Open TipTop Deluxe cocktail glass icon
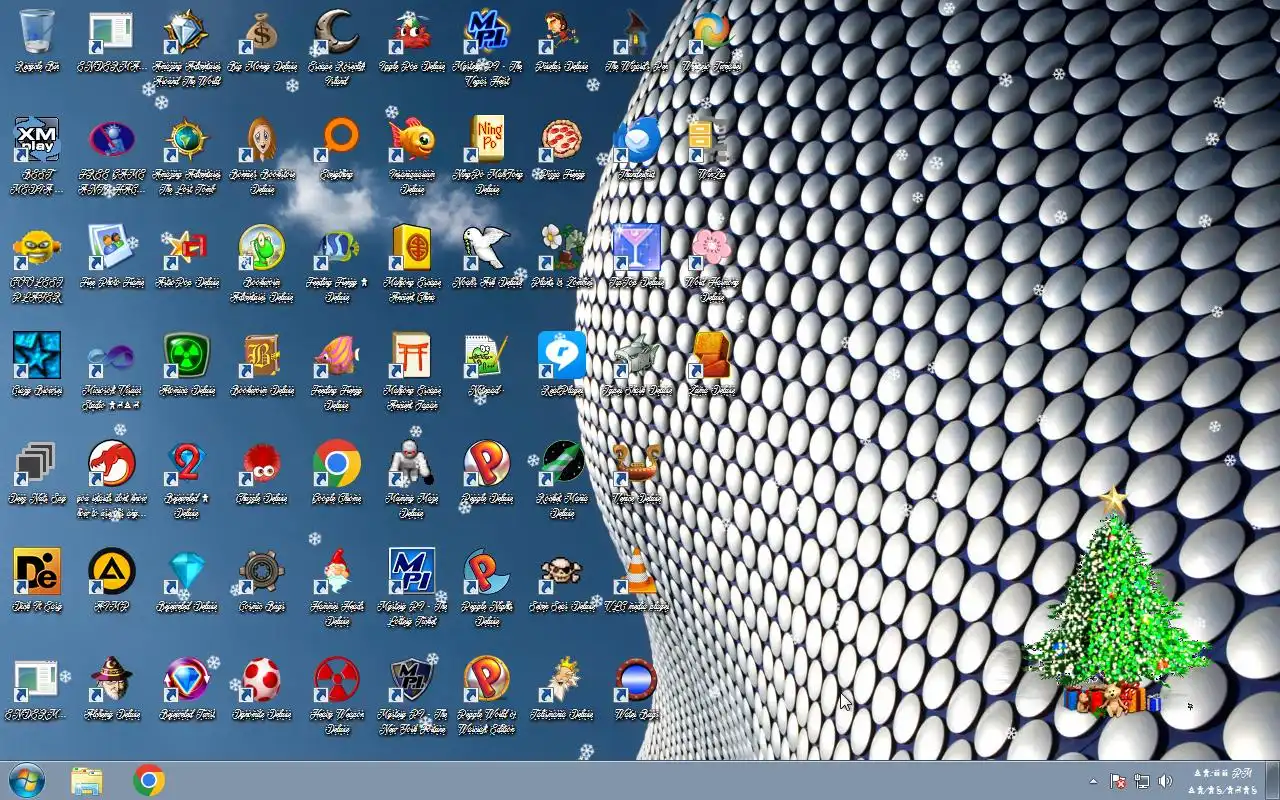This screenshot has width=1280, height=800. [x=637, y=248]
